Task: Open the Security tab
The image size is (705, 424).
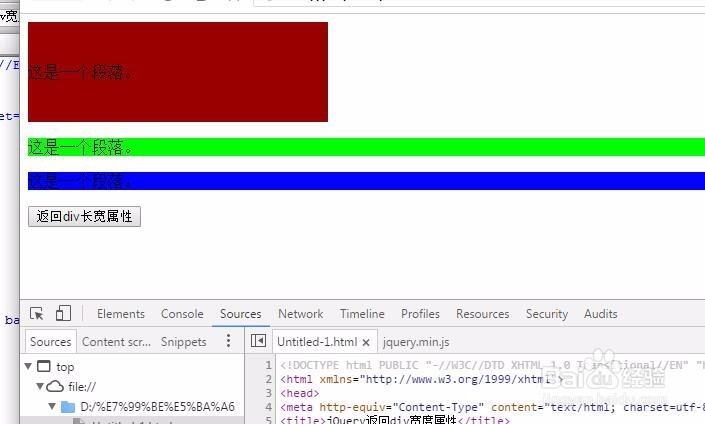Action: tap(547, 314)
